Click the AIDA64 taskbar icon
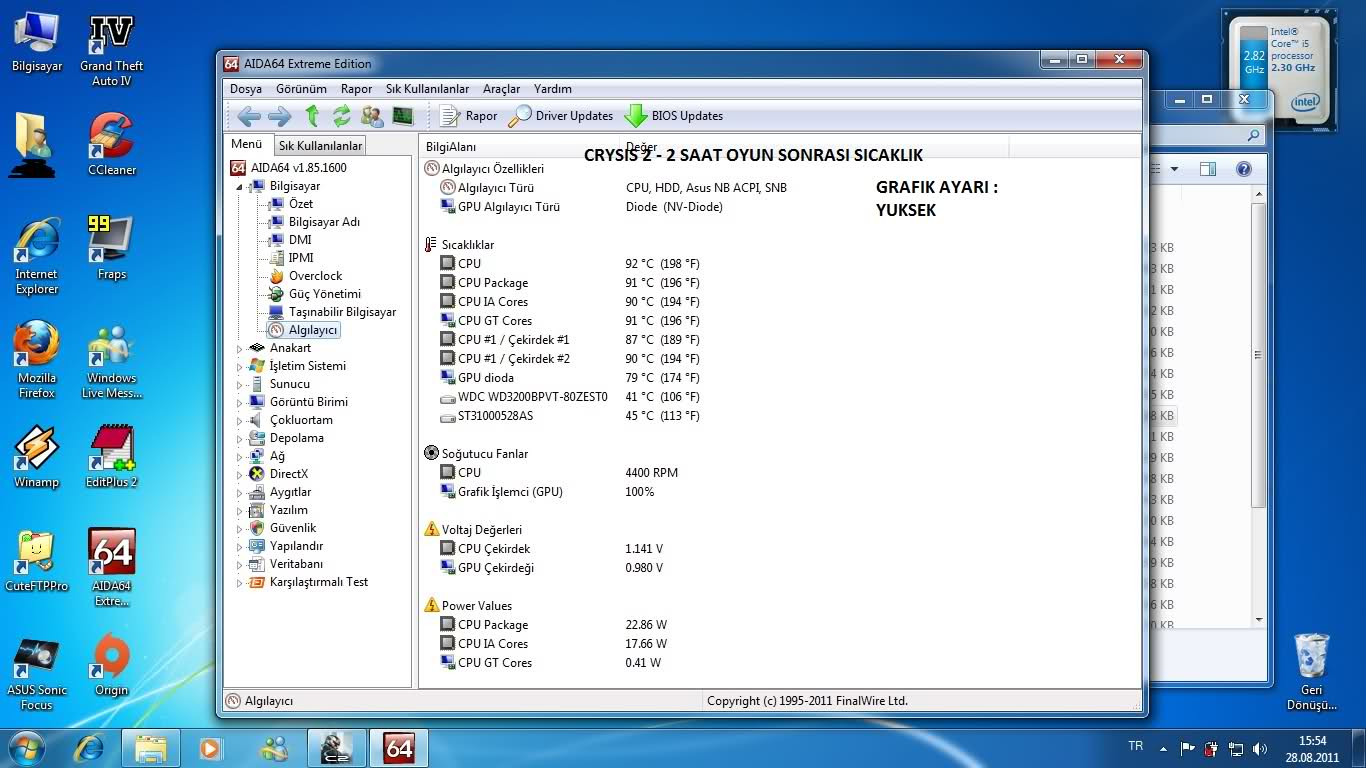This screenshot has height=768, width=1366. coord(398,748)
